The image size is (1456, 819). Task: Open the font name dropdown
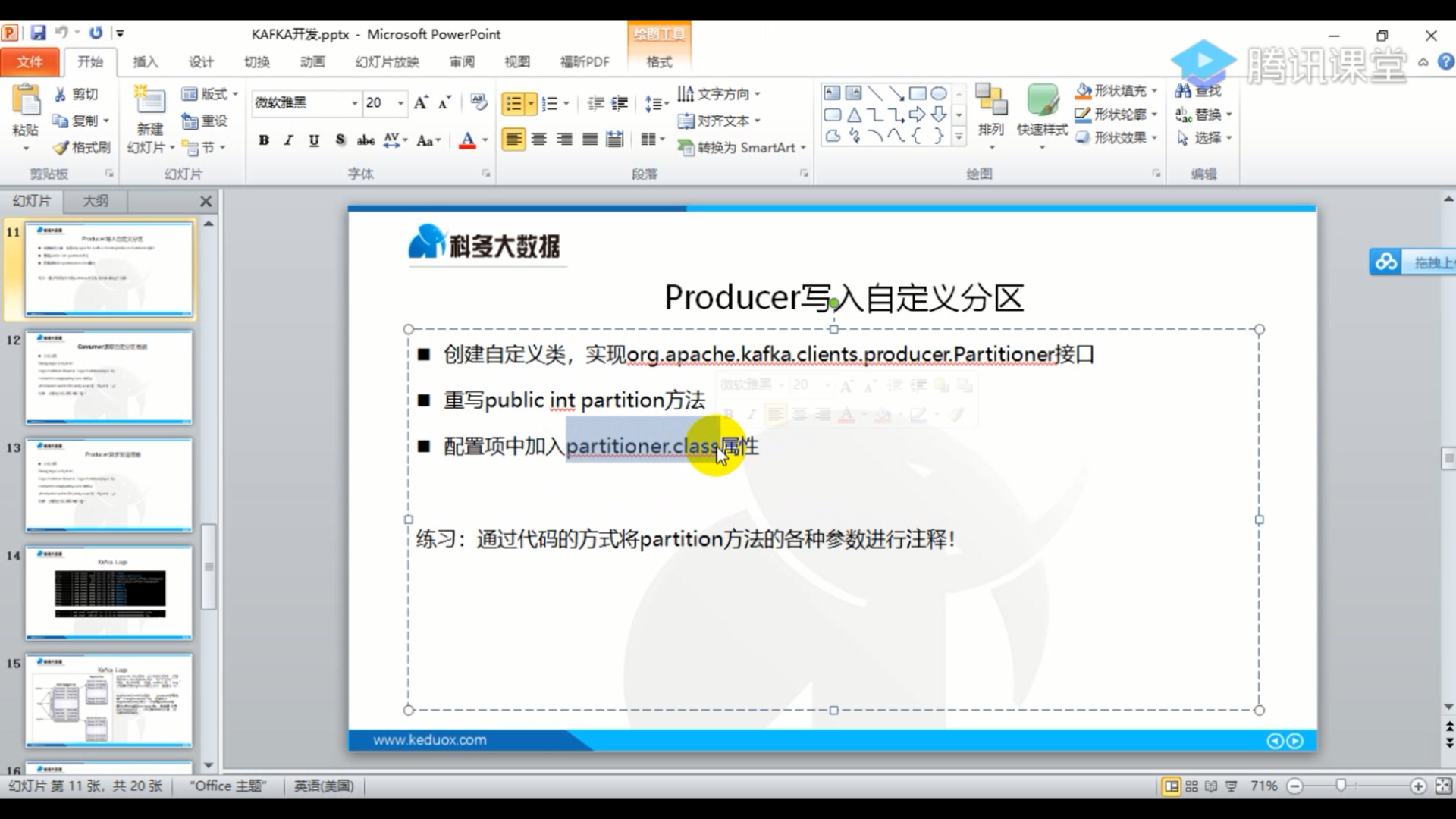(354, 102)
